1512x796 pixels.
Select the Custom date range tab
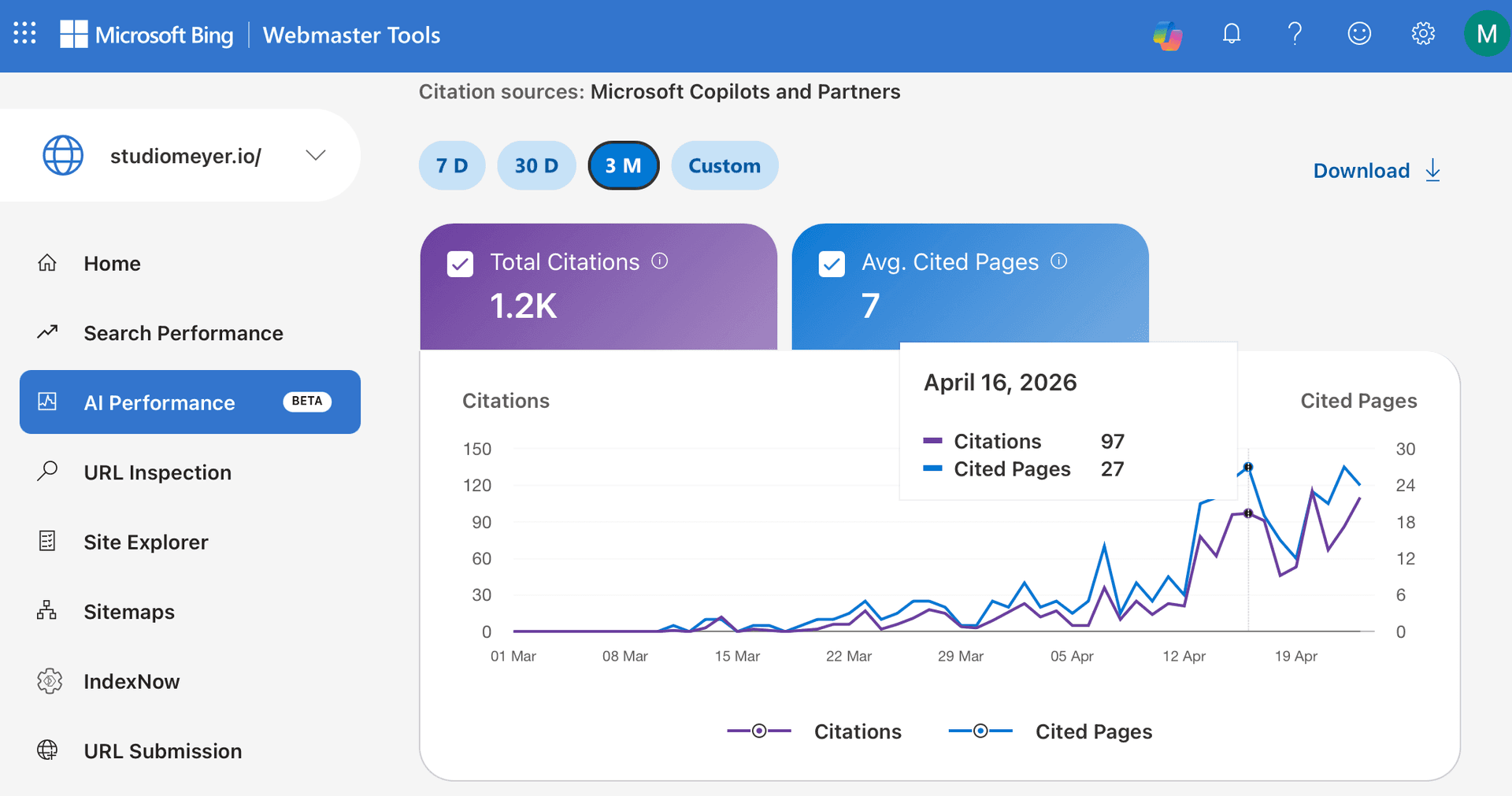(x=724, y=165)
